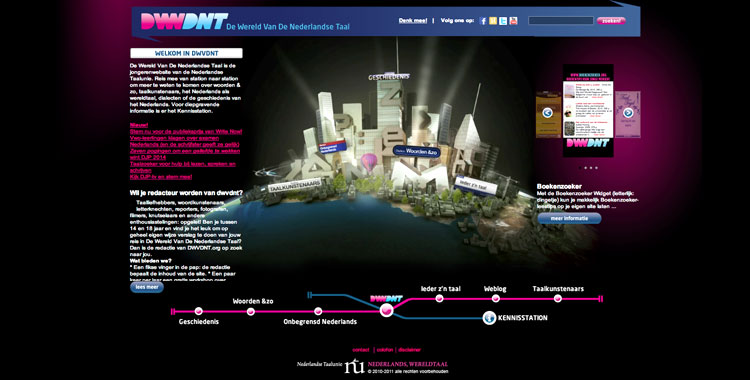Image resolution: width=750 pixels, height=380 pixels.
Task: Click the Twitter bird icon
Action: [503, 21]
